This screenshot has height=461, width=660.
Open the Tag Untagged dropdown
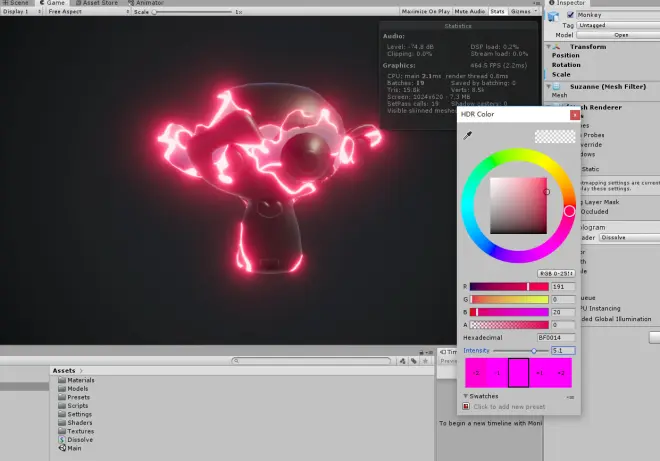tap(618, 26)
